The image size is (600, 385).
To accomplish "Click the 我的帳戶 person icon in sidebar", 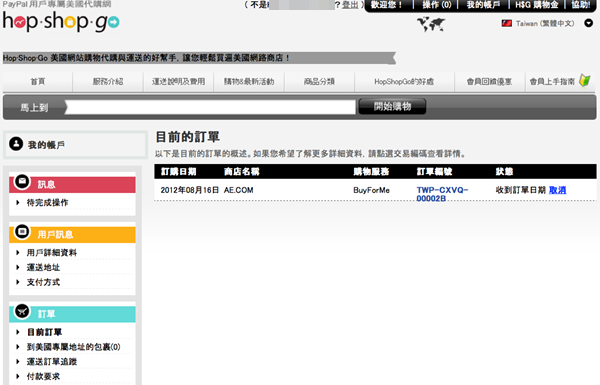I will point(16,144).
